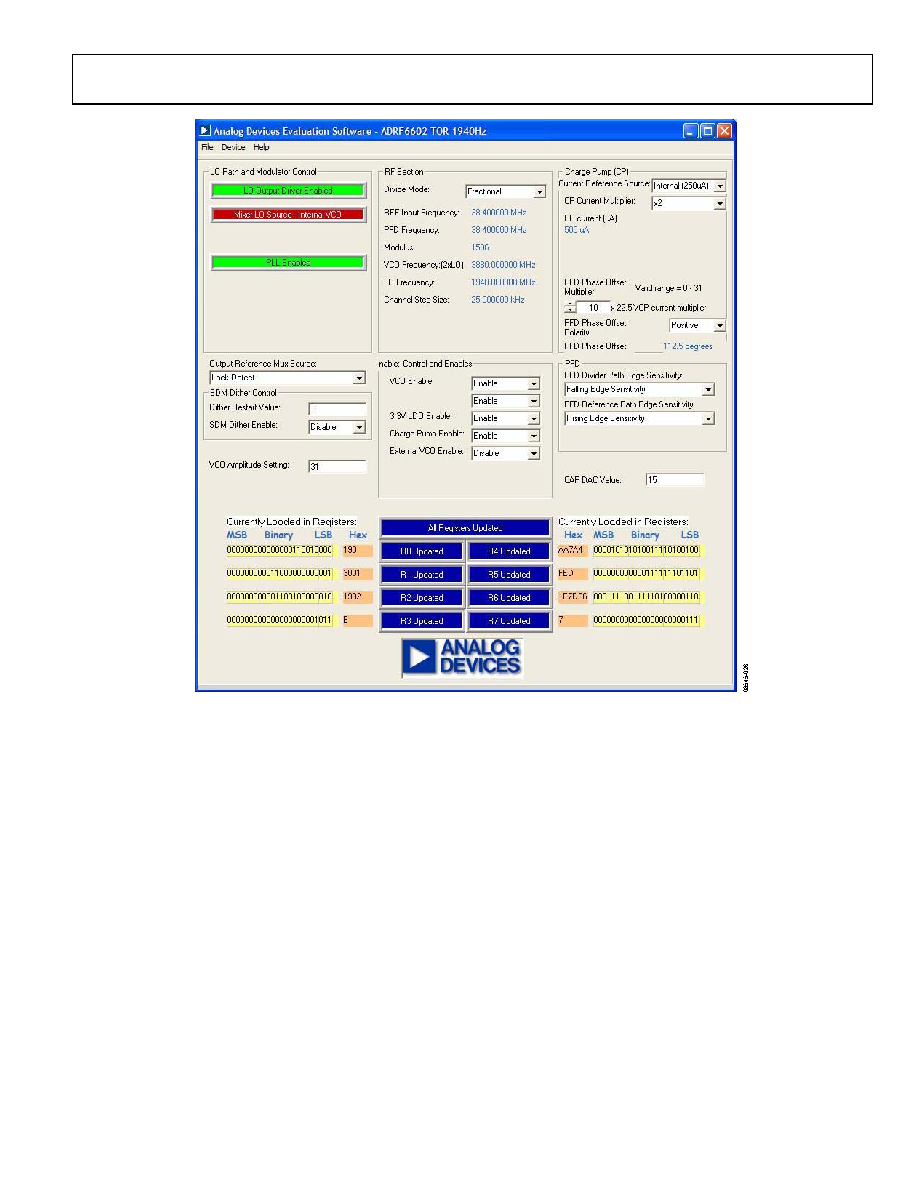Click the R6 Updated button
This screenshot has height=1188, width=918.
tap(509, 597)
